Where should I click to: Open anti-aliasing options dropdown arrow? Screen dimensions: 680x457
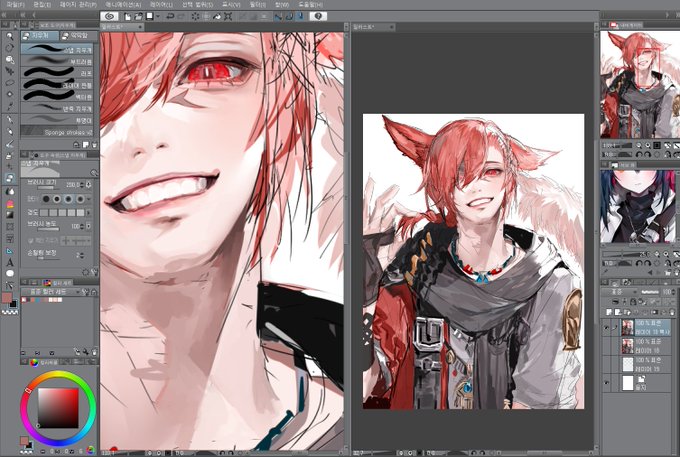click(89, 199)
